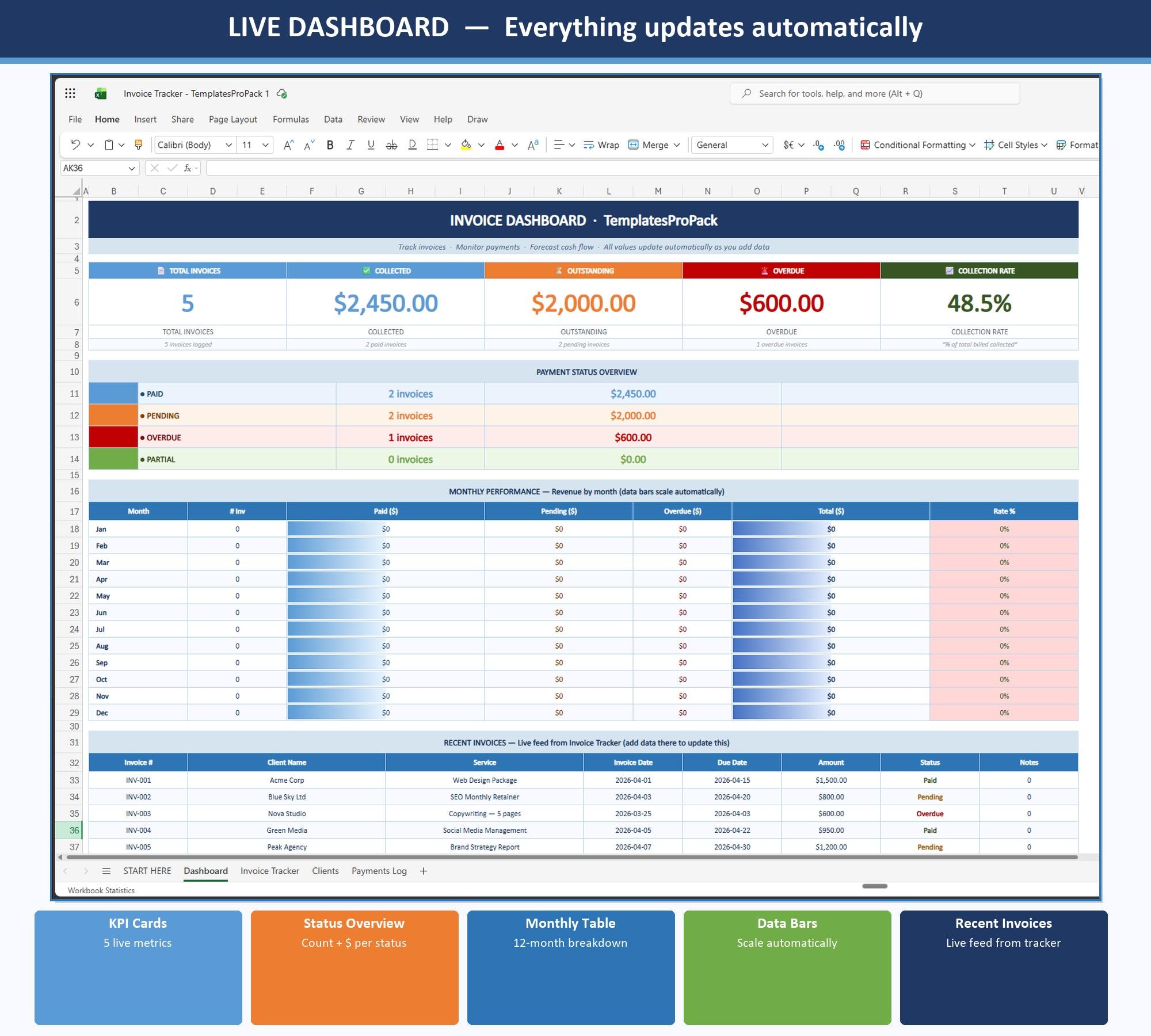Click the text alignment icon
The height and width of the screenshot is (1036, 1151).
(558, 145)
